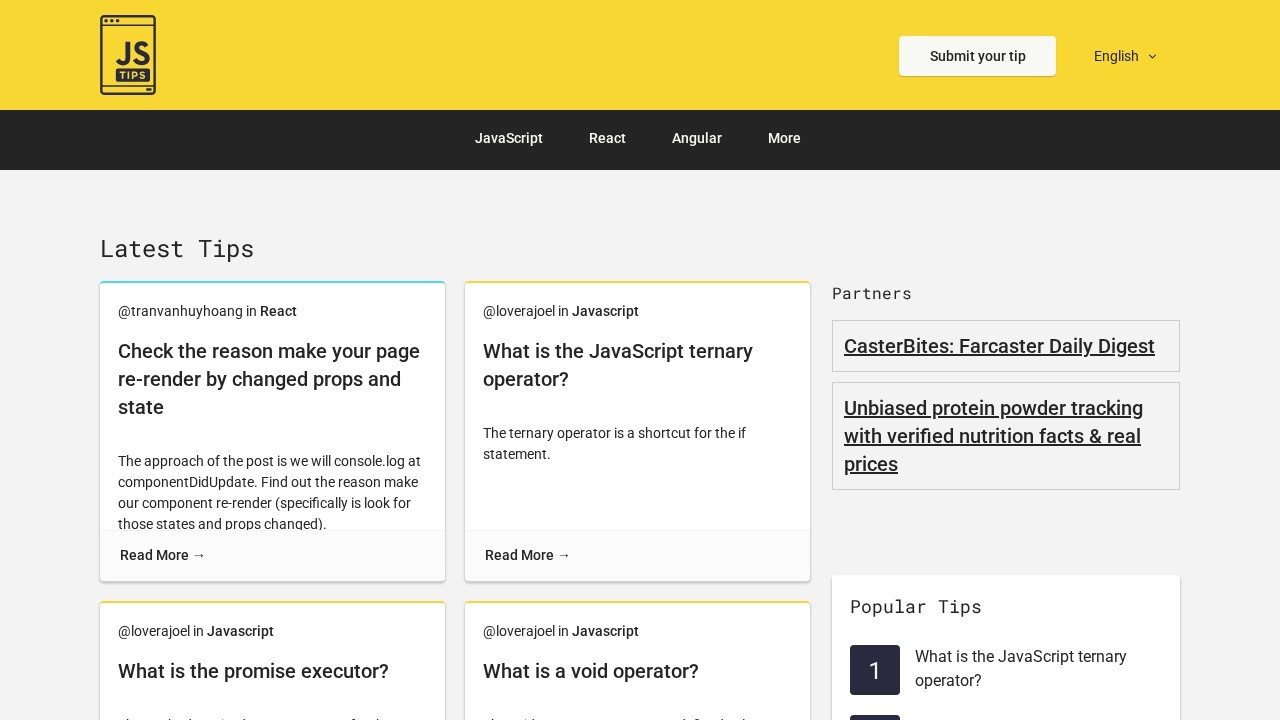The height and width of the screenshot is (720, 1280).
Task: Click Read More on the re-render tip
Action: point(162,555)
